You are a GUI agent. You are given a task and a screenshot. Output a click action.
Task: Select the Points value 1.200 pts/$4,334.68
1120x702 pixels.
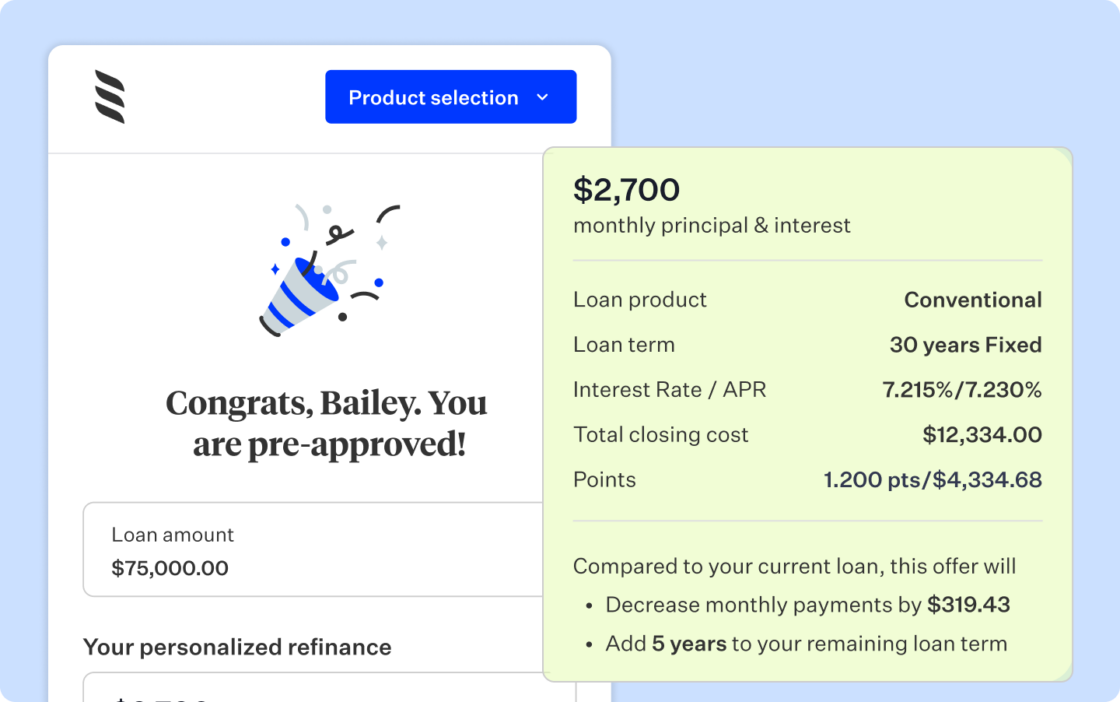[933, 480]
